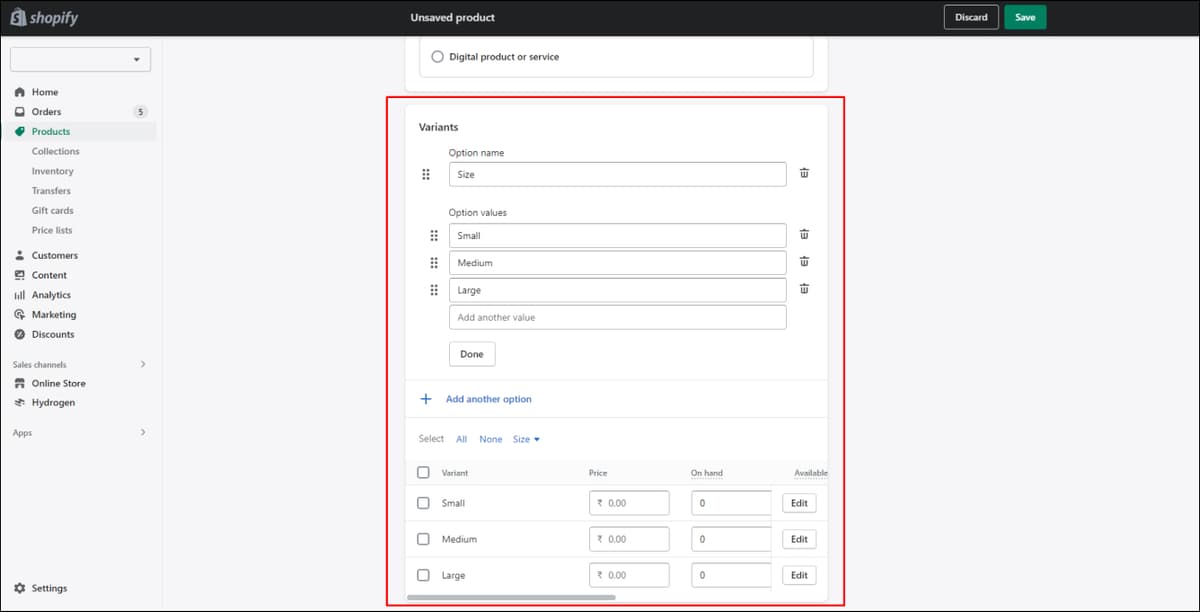Click the Small variant price field
This screenshot has height=612, width=1200.
click(629, 503)
